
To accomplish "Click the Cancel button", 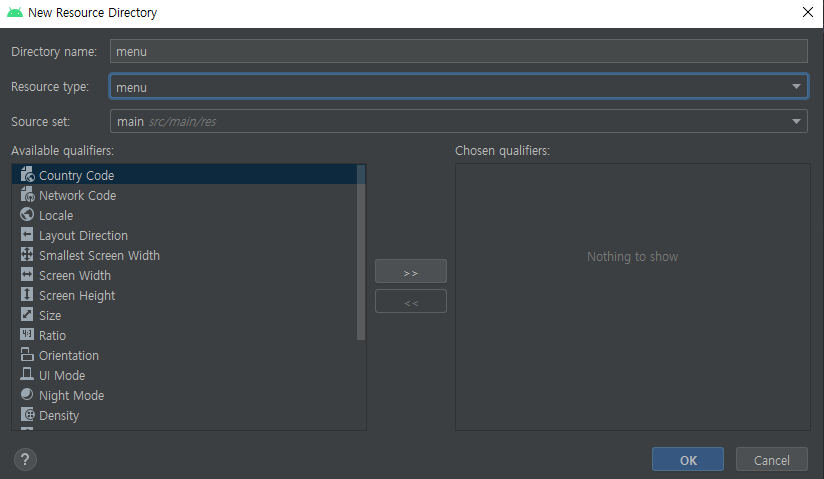I will point(771,460).
